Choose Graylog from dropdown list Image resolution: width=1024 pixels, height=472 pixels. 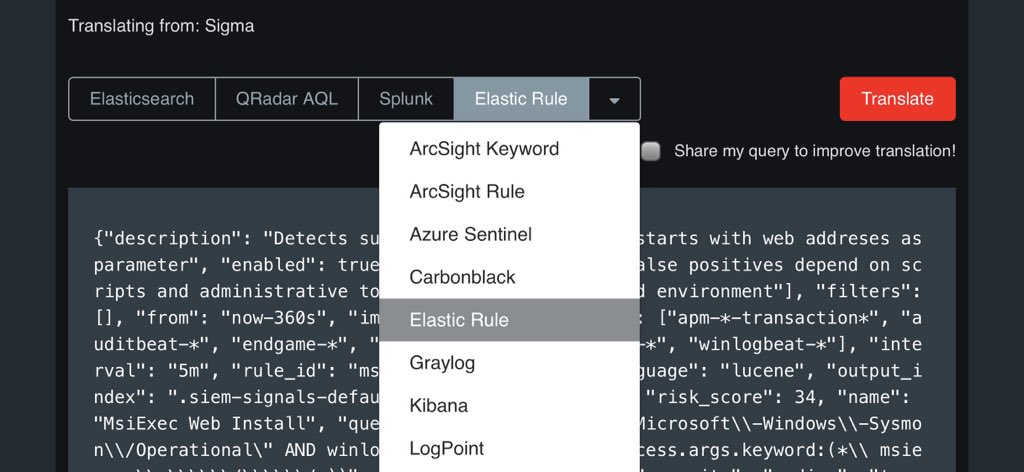tap(509, 363)
